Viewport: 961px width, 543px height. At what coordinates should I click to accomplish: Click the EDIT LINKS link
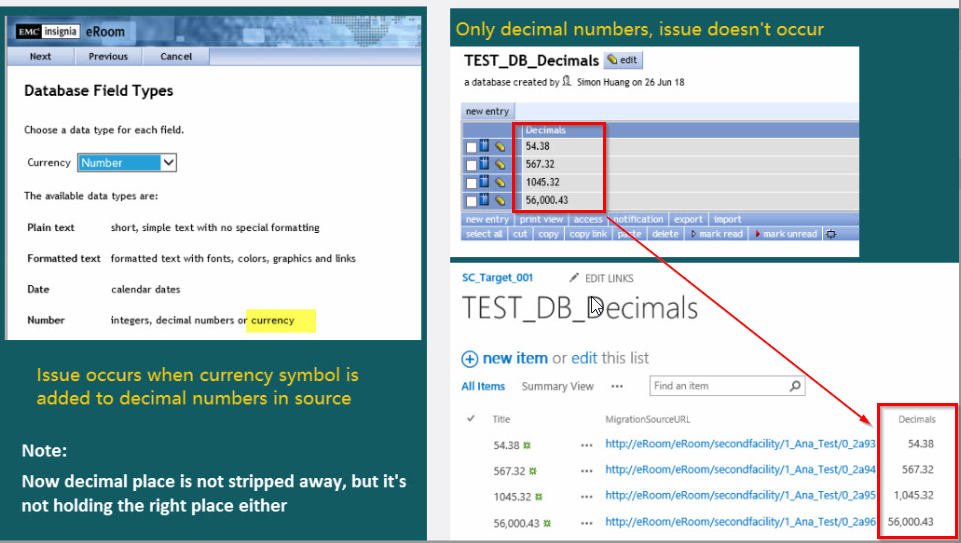coord(609,278)
